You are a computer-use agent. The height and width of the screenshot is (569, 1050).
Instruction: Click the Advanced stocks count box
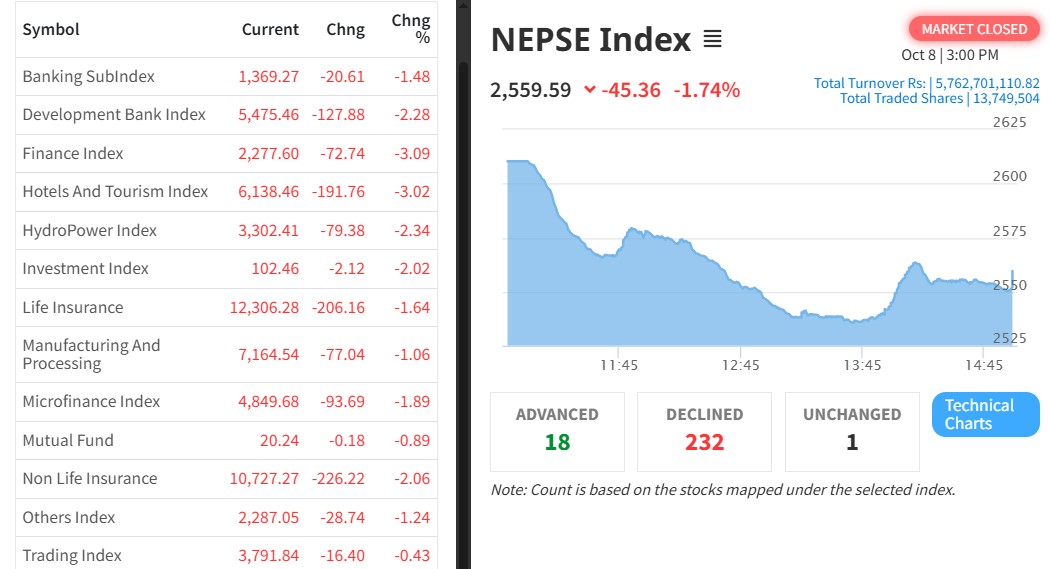coord(557,430)
